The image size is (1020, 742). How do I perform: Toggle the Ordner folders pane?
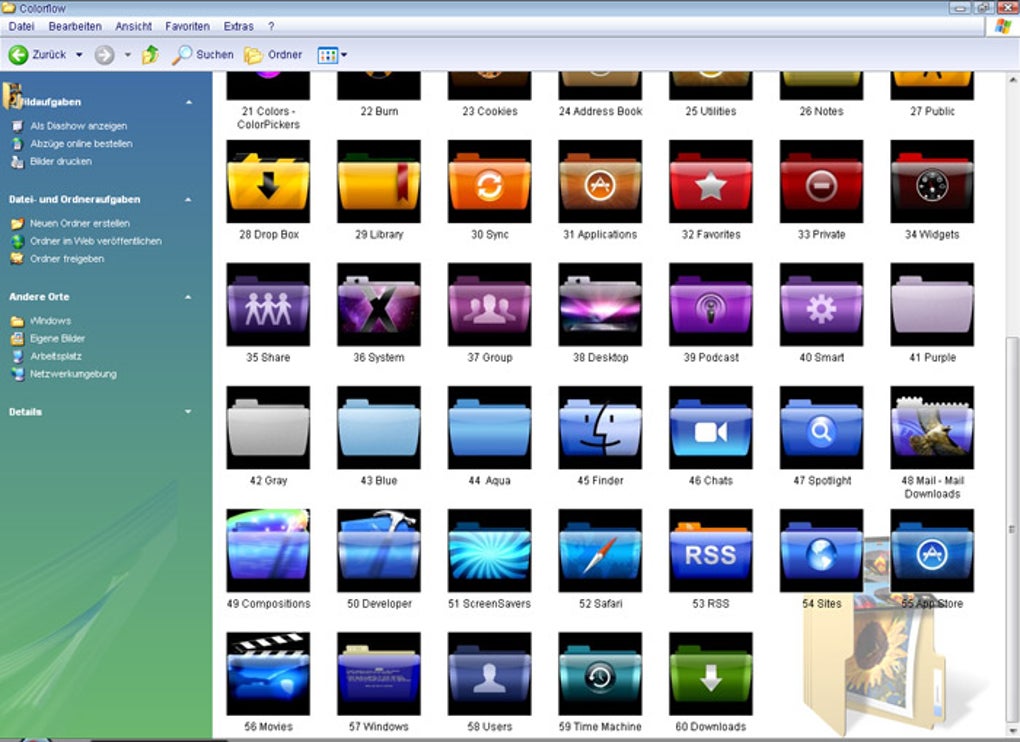pyautogui.click(x=273, y=55)
